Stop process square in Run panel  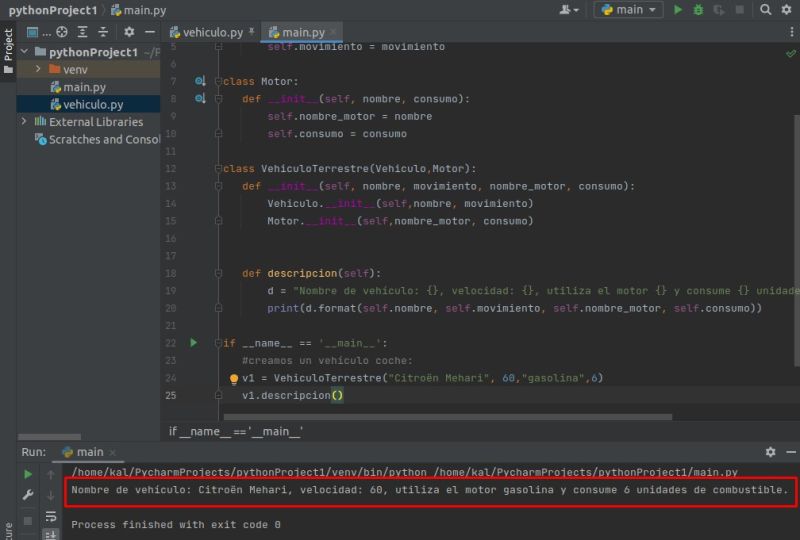(x=28, y=521)
